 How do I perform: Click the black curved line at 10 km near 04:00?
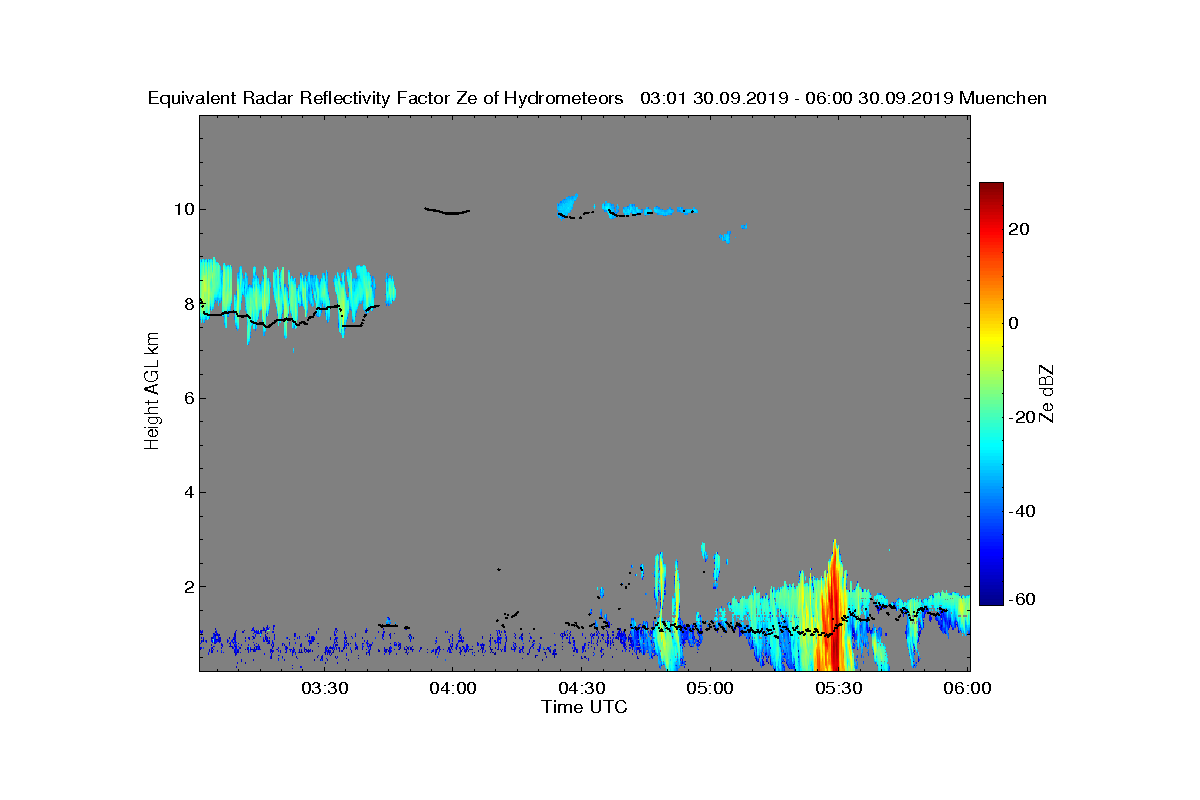pyautogui.click(x=447, y=211)
